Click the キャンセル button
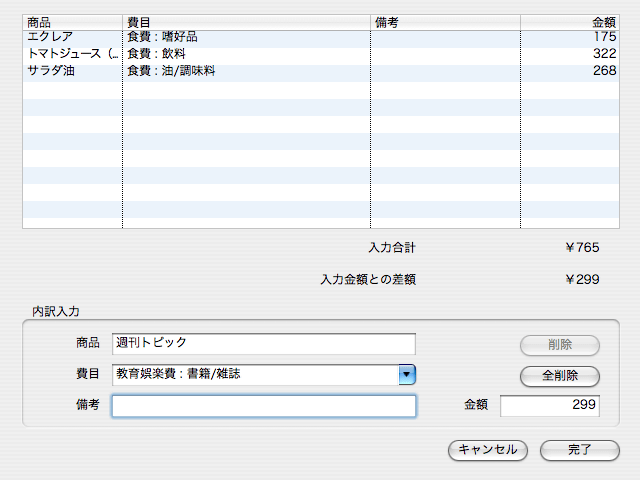The image size is (640, 480). 487,450
